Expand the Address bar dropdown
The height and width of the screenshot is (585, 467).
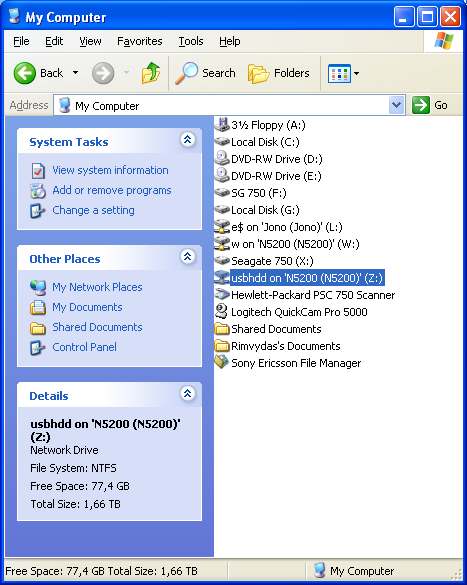point(396,105)
